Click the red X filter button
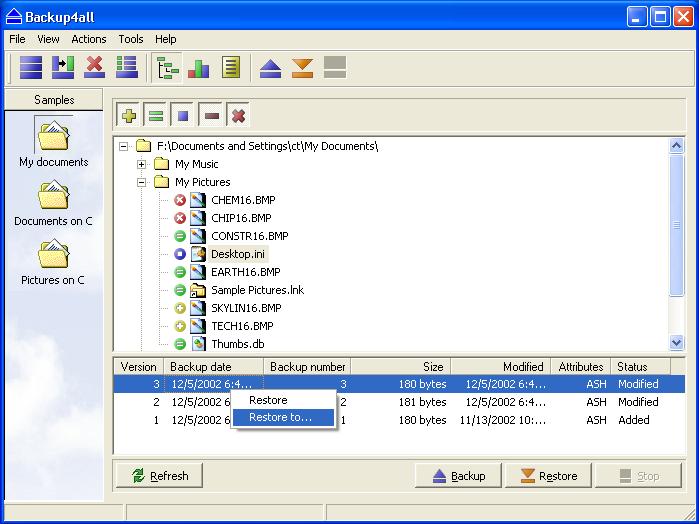 [238, 116]
